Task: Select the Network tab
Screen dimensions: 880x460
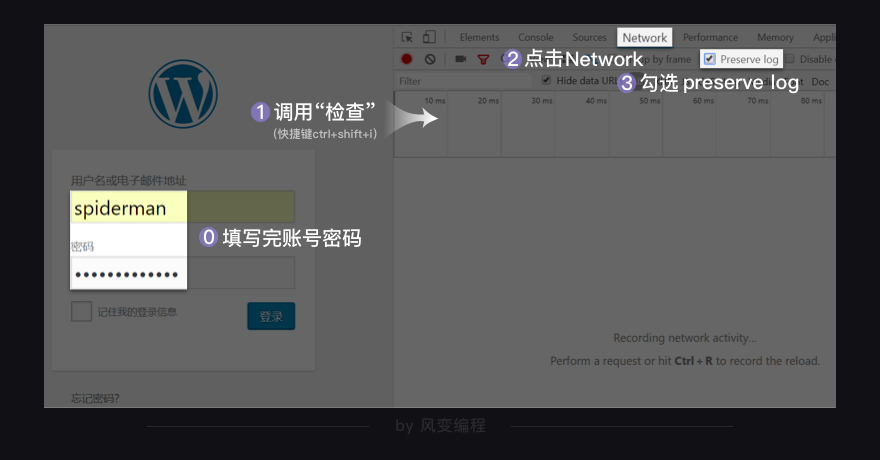Action: coord(644,38)
